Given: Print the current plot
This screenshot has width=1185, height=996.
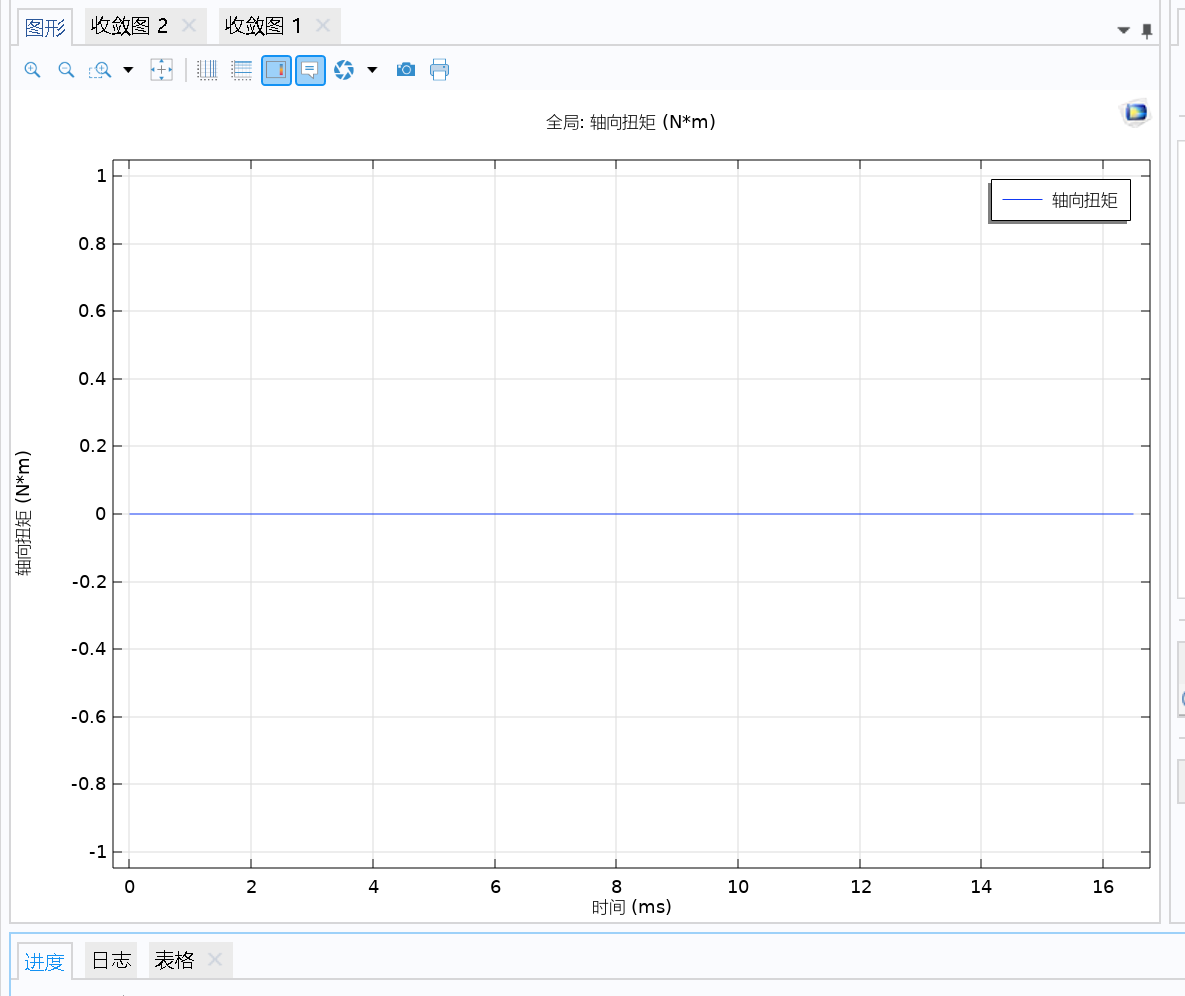Looking at the screenshot, I should (x=439, y=70).
